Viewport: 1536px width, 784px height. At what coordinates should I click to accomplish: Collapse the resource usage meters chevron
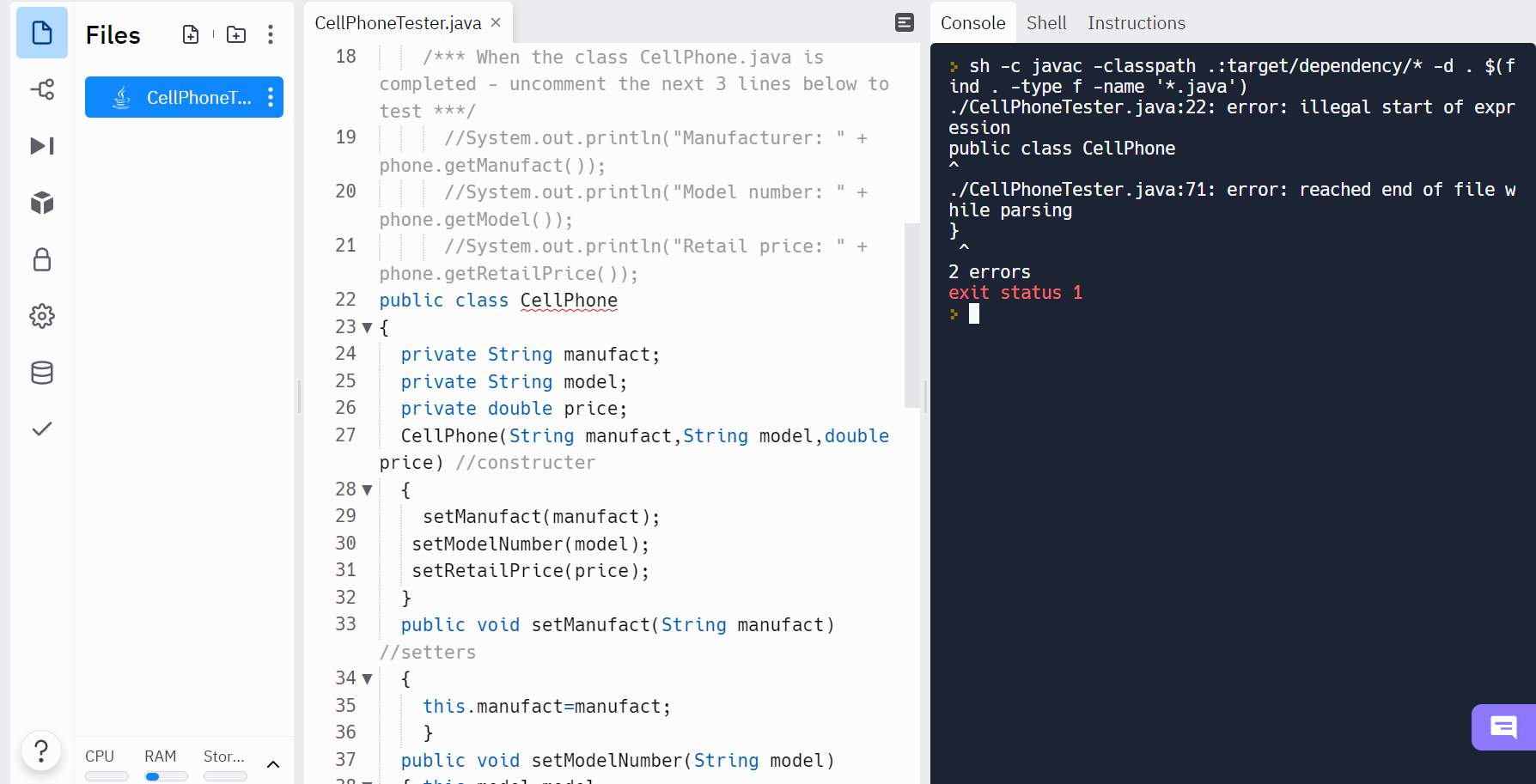(273, 763)
